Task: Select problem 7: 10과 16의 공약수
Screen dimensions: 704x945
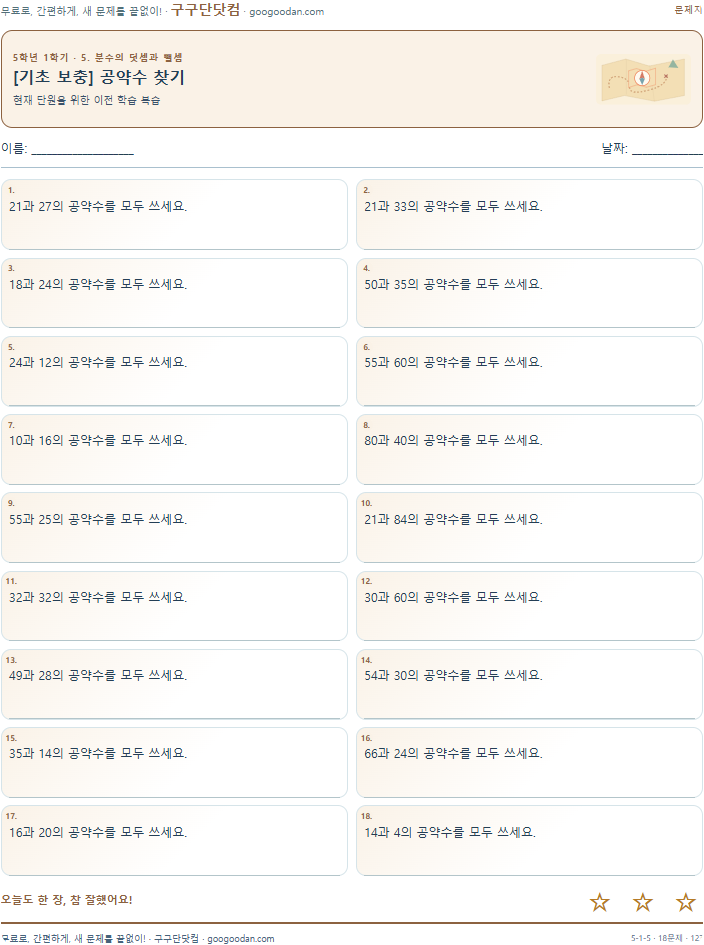Action: point(174,449)
